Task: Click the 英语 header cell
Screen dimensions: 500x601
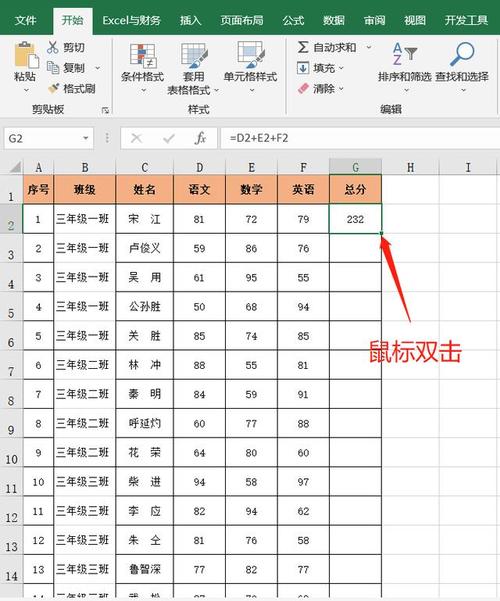Action: [303, 189]
